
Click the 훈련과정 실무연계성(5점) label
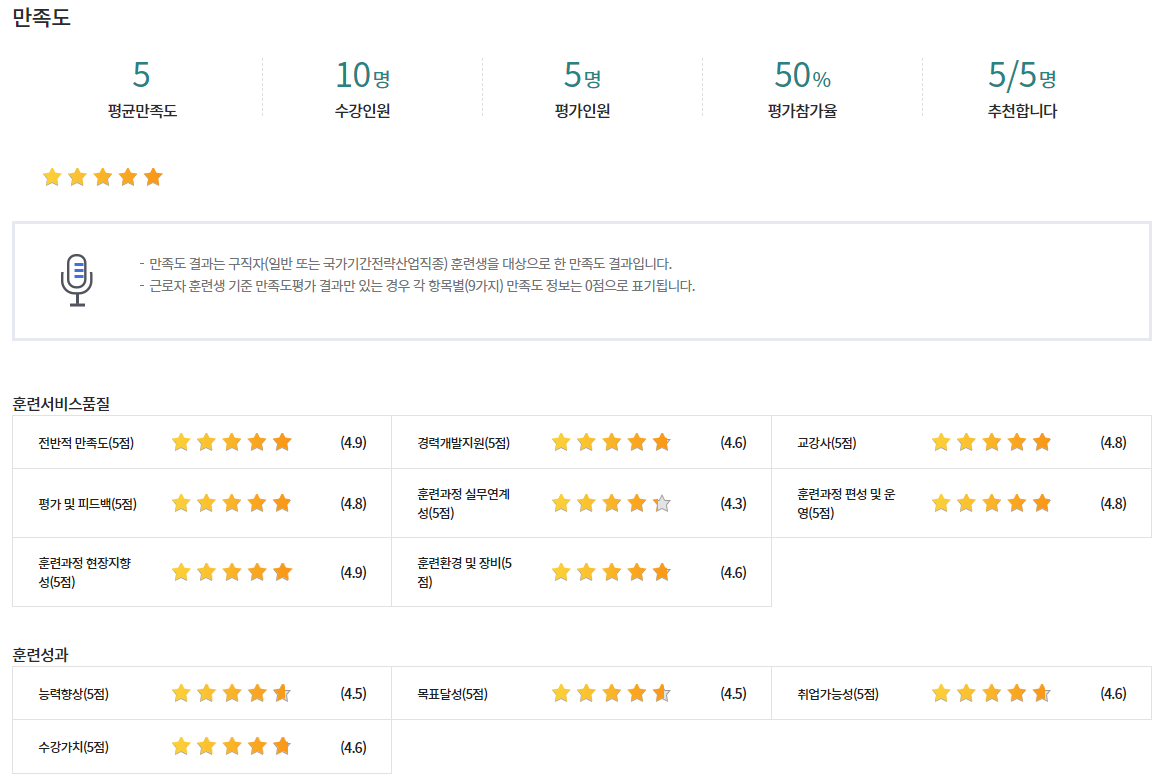(463, 504)
